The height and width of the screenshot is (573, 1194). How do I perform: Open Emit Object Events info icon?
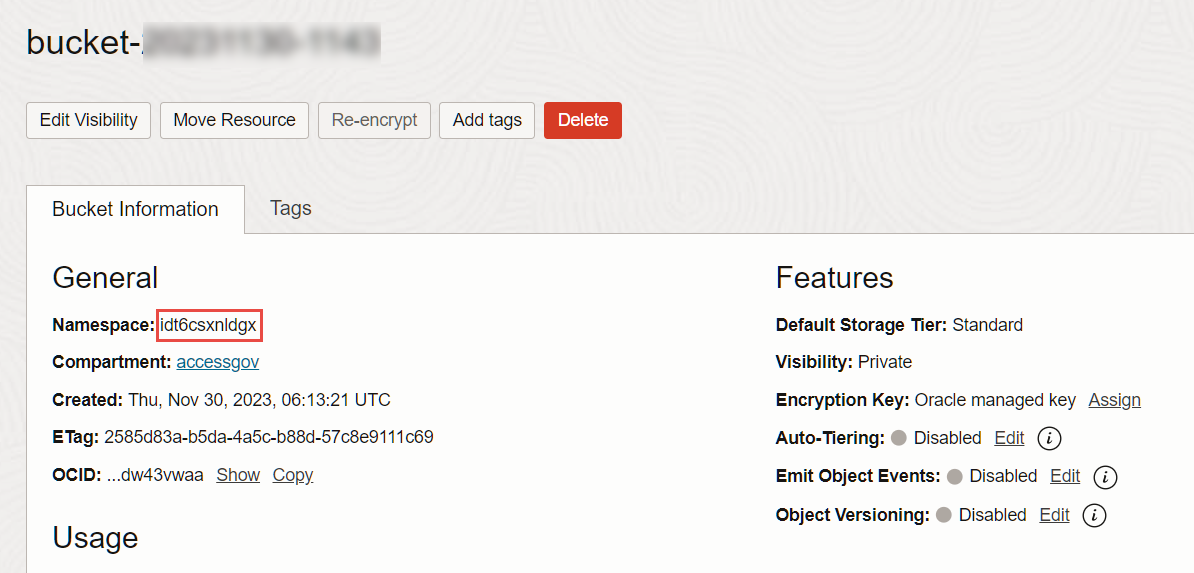1105,477
